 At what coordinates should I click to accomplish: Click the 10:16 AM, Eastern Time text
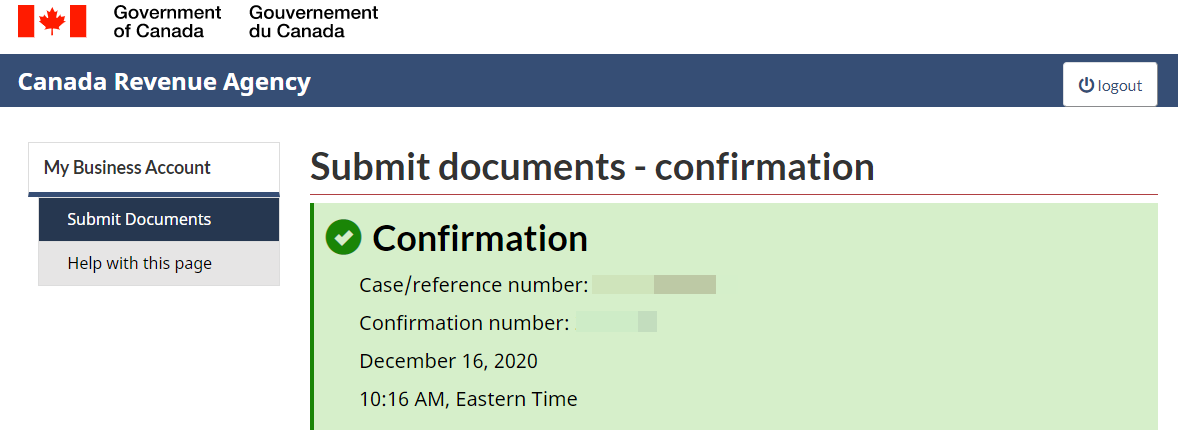(468, 399)
